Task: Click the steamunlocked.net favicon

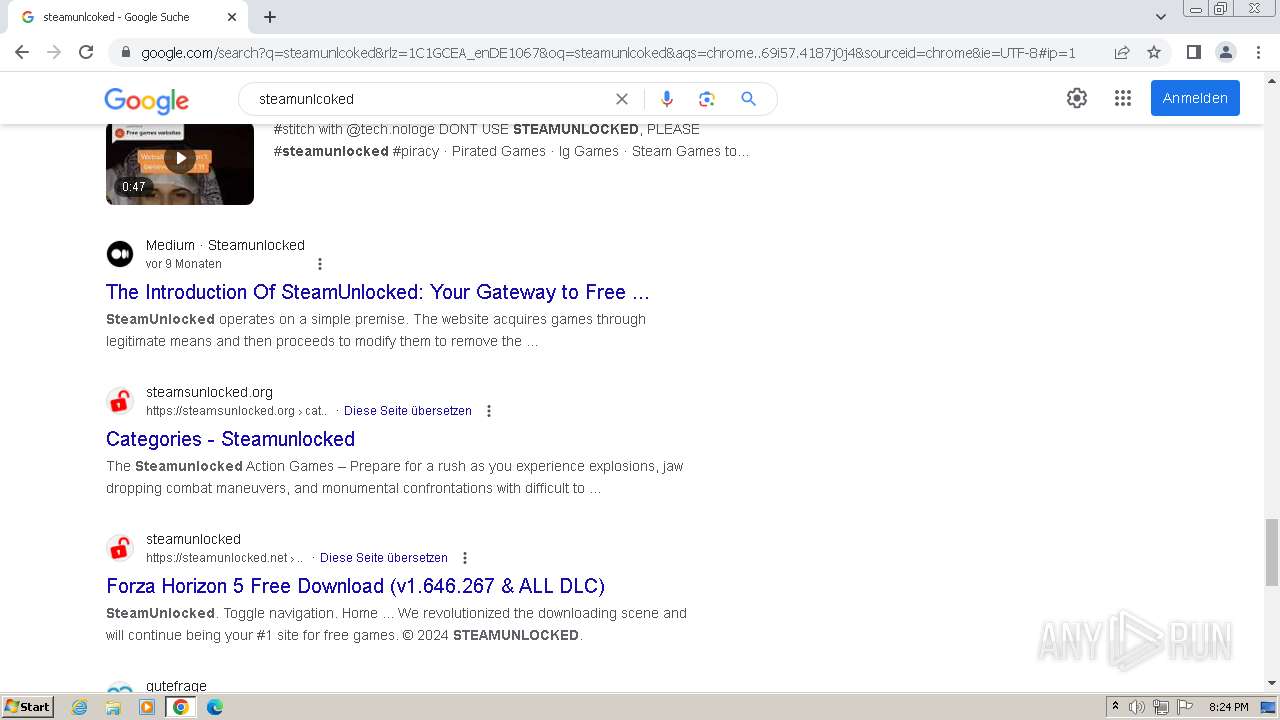Action: (x=120, y=548)
